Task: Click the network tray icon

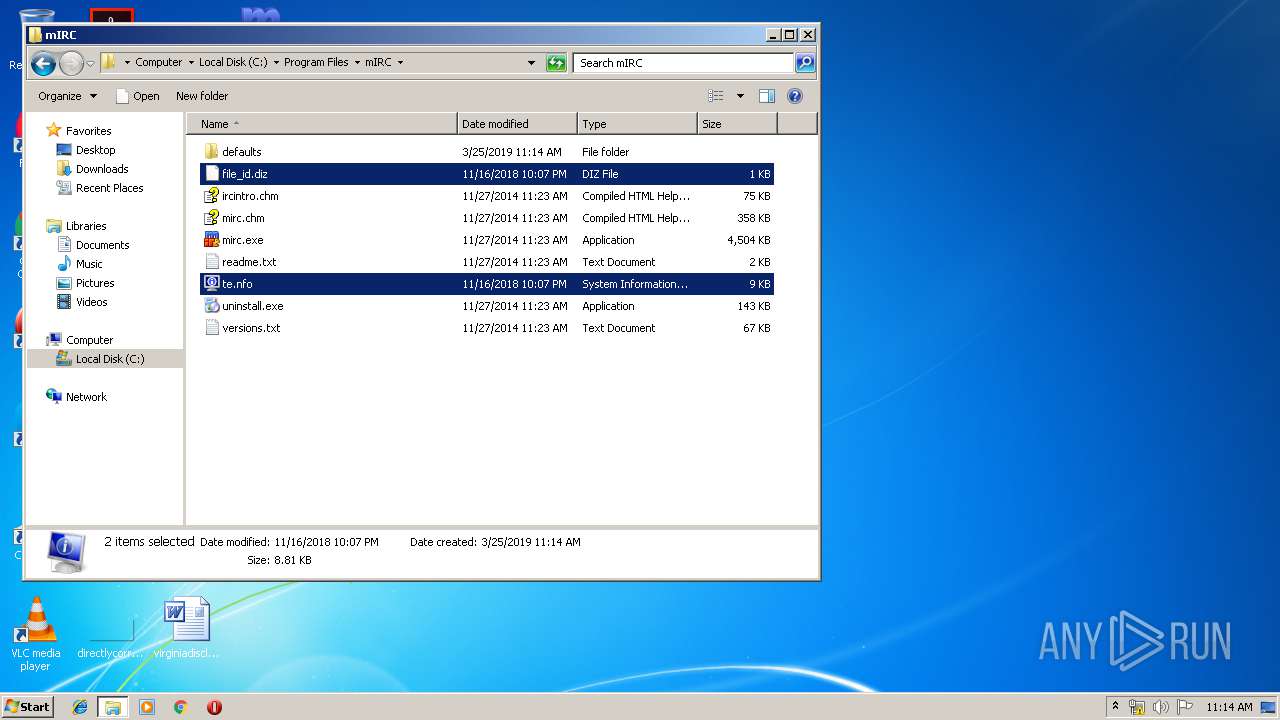Action: [1137, 707]
